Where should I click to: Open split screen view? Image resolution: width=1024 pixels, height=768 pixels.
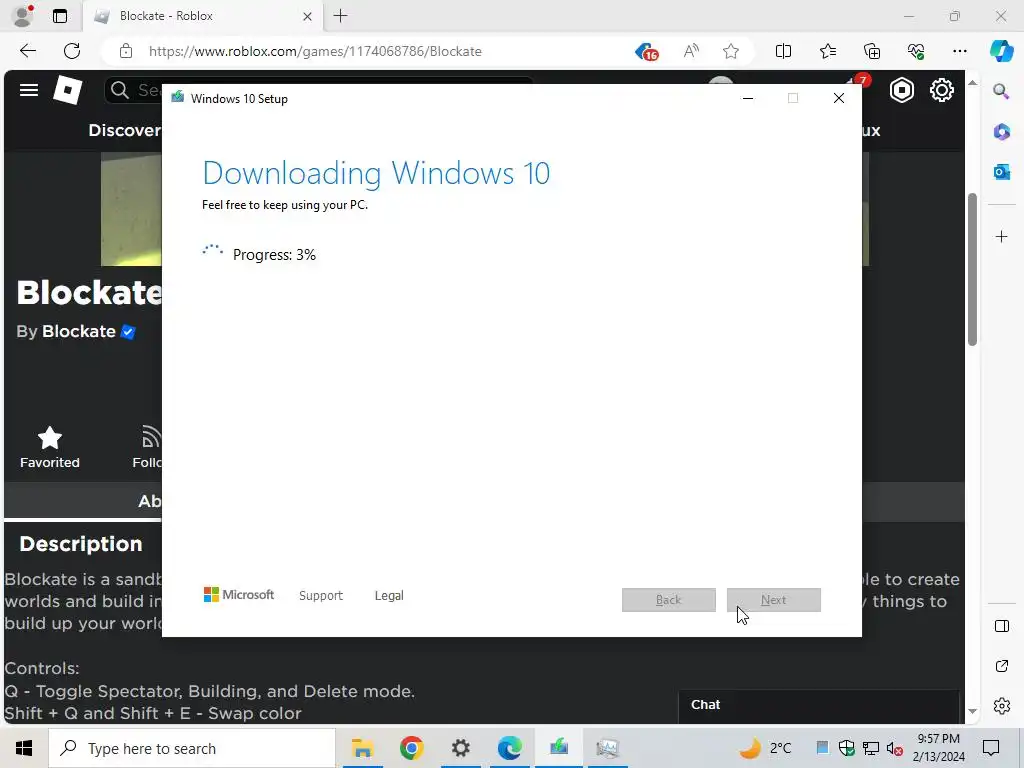point(783,51)
